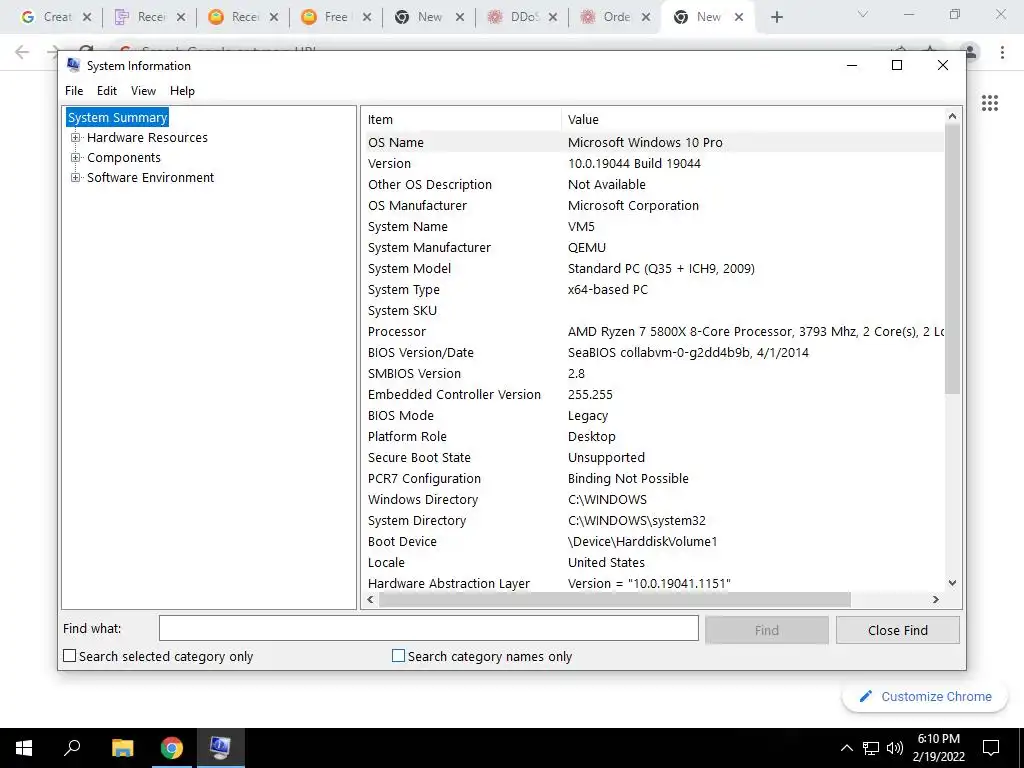
Task: Select the Platform Role row
Action: 654,436
